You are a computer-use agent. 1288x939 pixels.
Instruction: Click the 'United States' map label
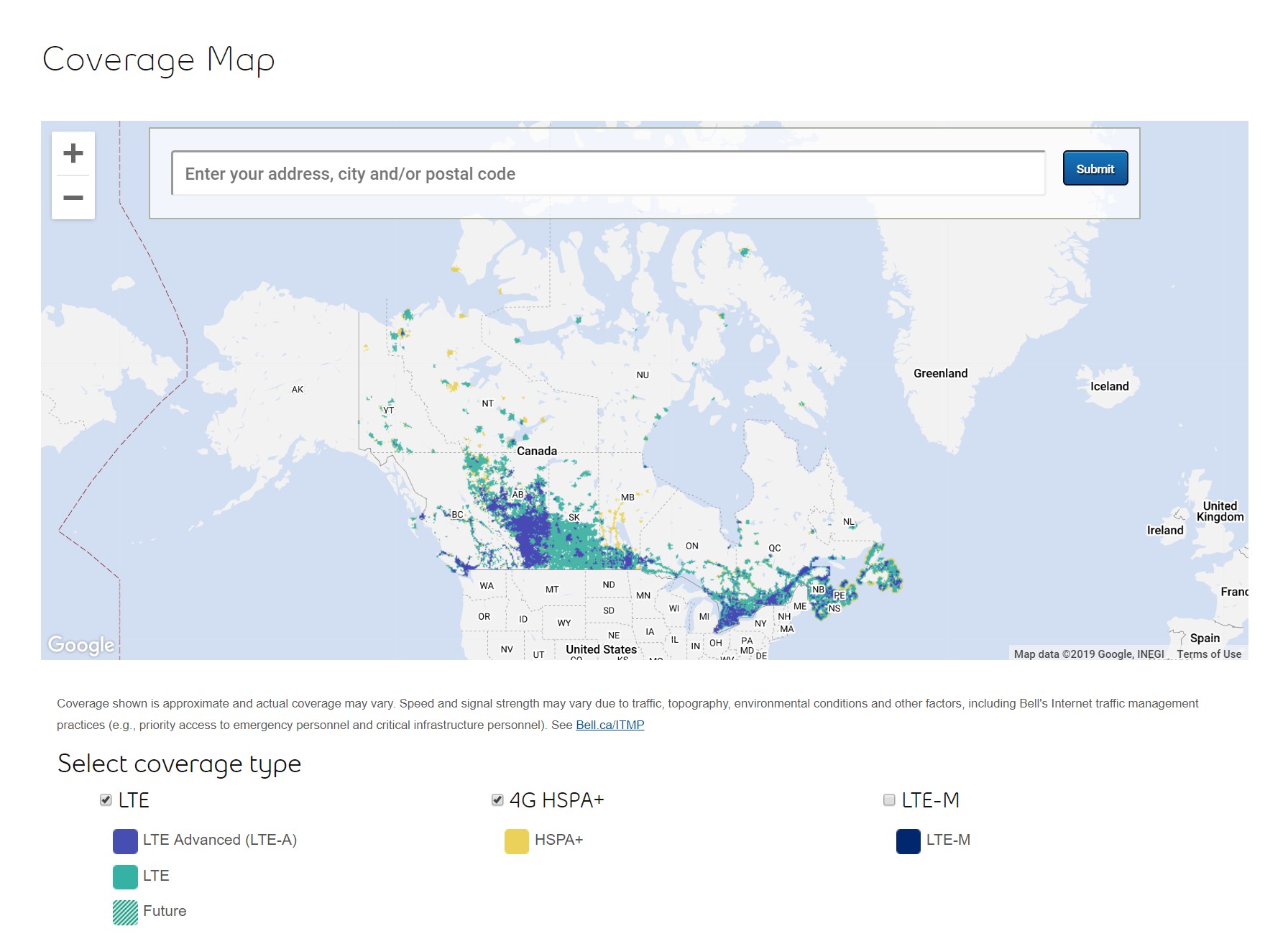pos(601,649)
